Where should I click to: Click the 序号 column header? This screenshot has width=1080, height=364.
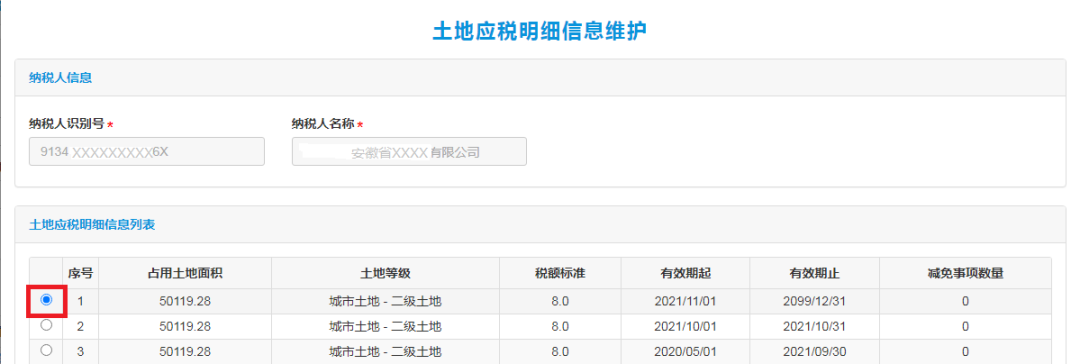coord(80,273)
